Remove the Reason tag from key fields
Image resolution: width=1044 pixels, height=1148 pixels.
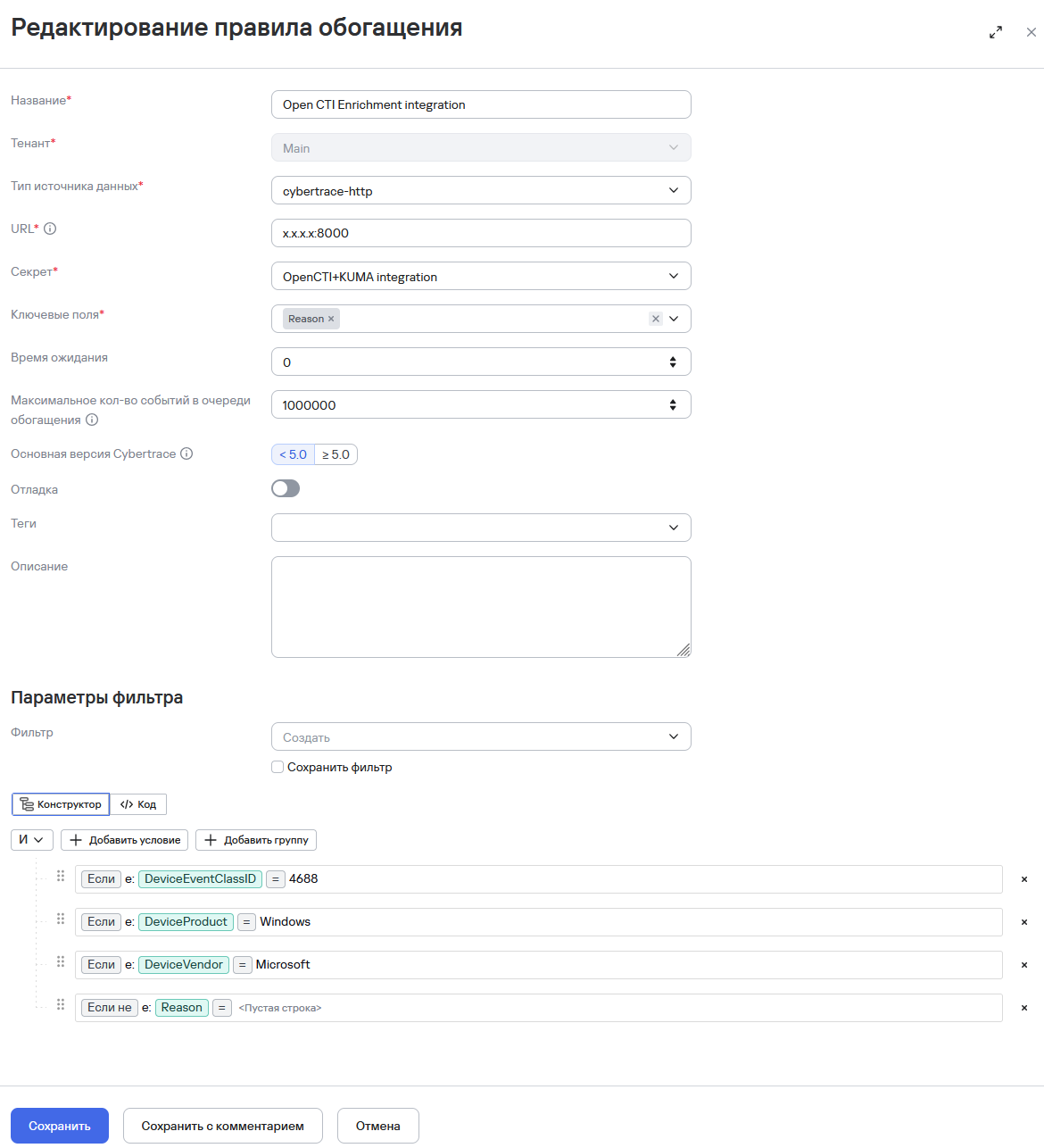pos(331,319)
